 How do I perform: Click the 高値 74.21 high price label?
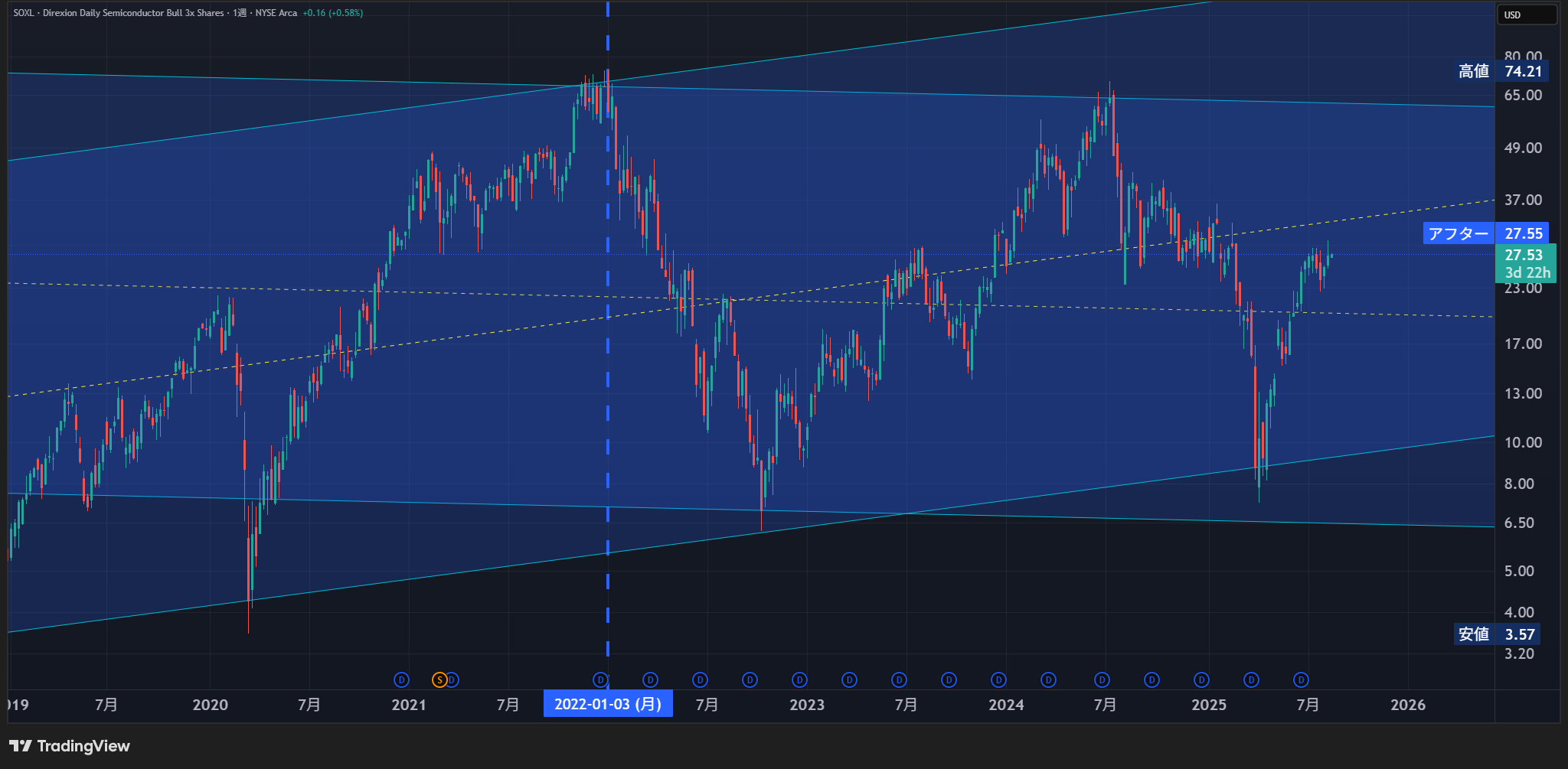click(1501, 71)
